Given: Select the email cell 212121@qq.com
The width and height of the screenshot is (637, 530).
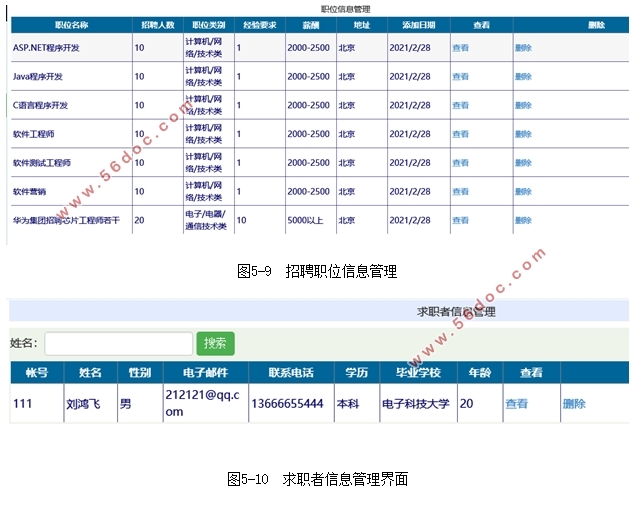Looking at the screenshot, I should click(x=206, y=404).
